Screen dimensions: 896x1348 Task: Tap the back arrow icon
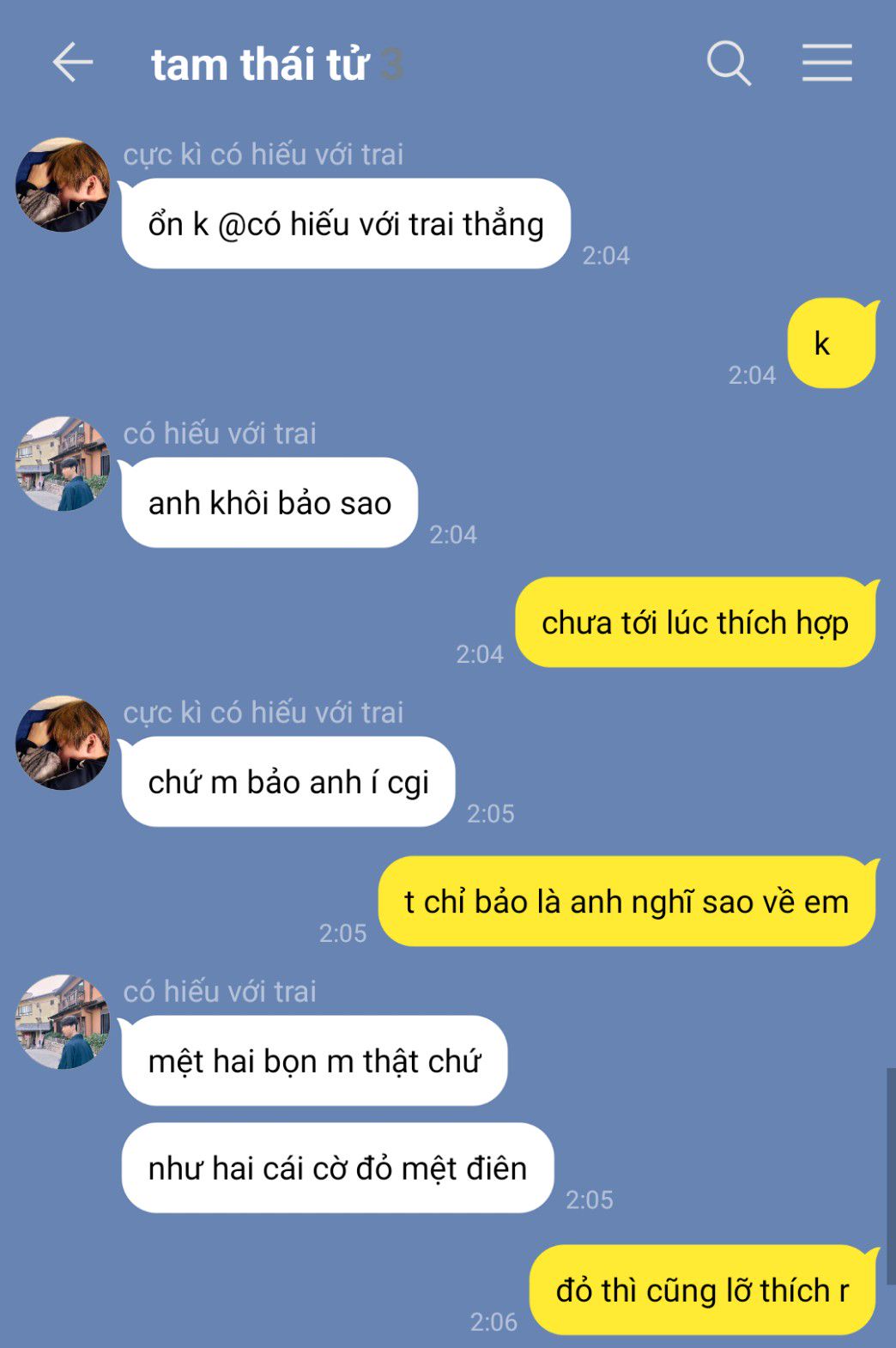(72, 63)
